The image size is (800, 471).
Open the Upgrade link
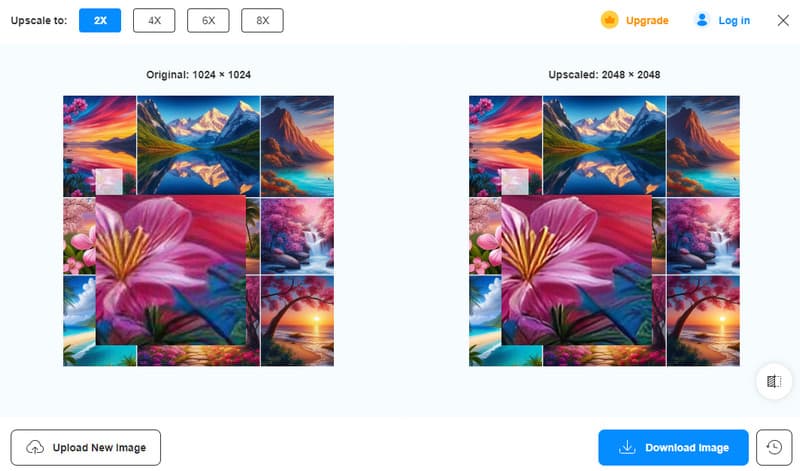647,20
